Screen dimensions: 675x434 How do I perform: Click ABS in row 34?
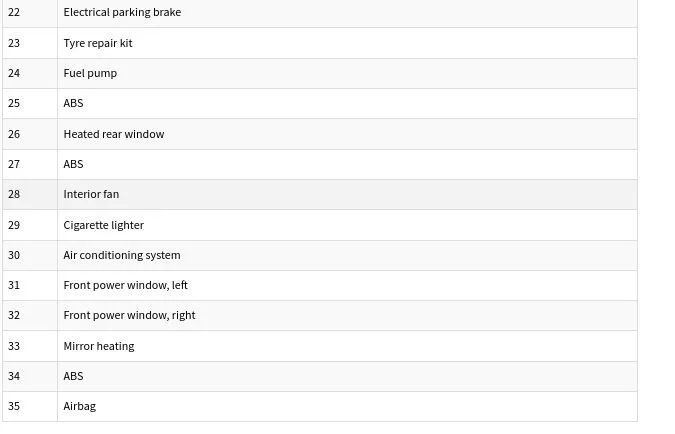pos(73,376)
